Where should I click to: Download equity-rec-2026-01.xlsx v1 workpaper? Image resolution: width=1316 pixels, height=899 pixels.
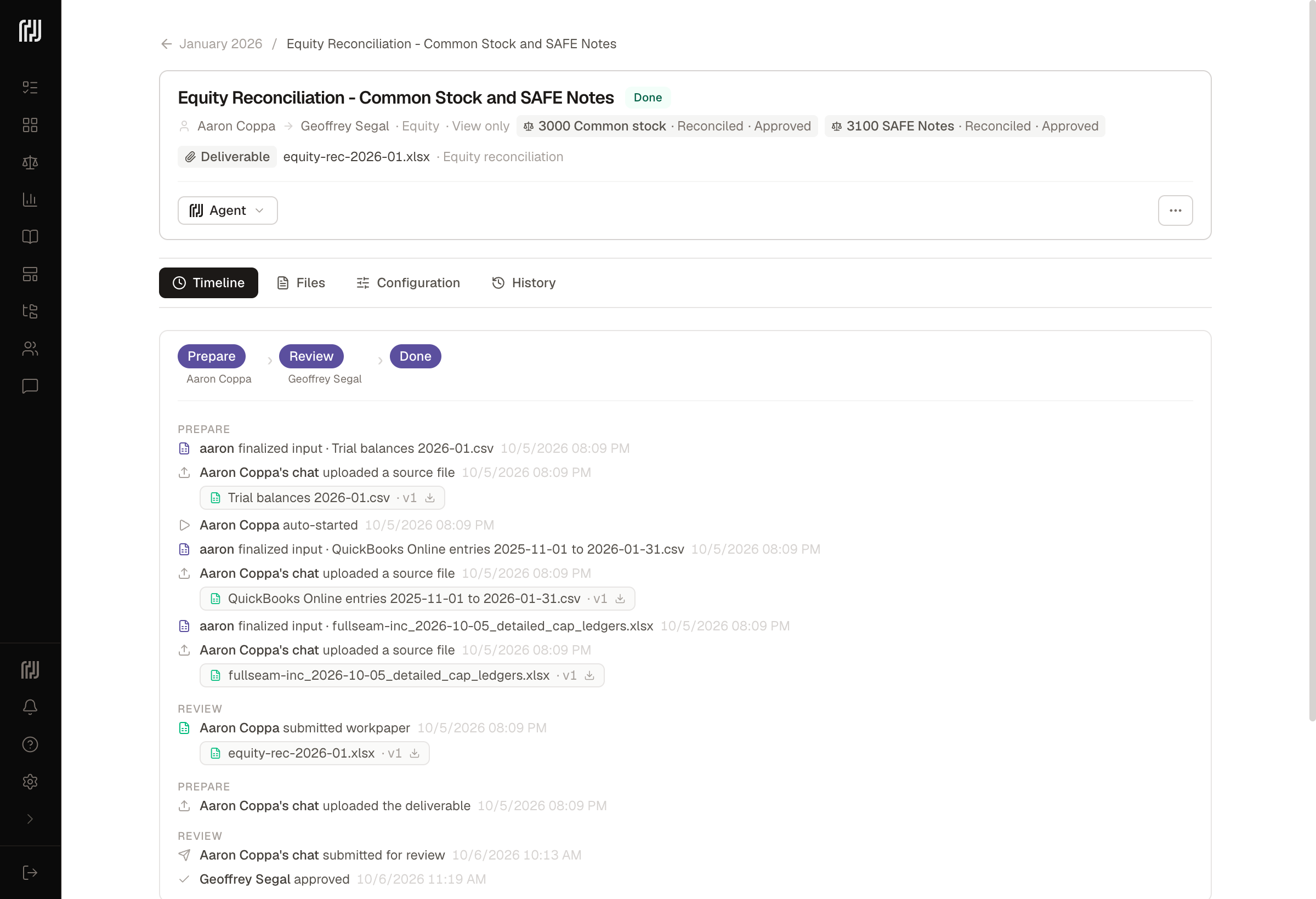(415, 753)
